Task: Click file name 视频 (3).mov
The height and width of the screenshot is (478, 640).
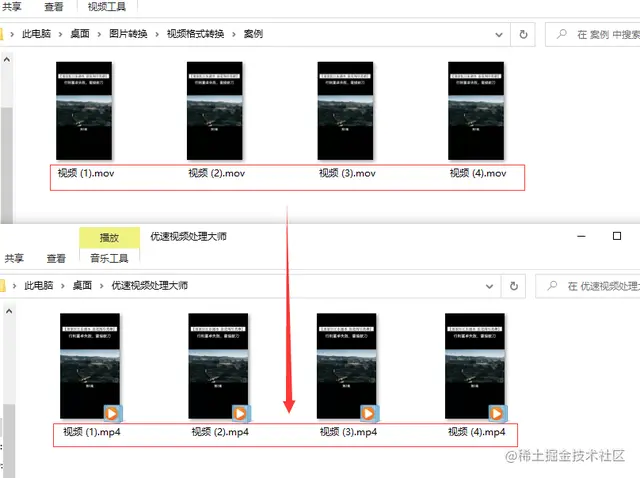Action: pyautogui.click(x=347, y=173)
